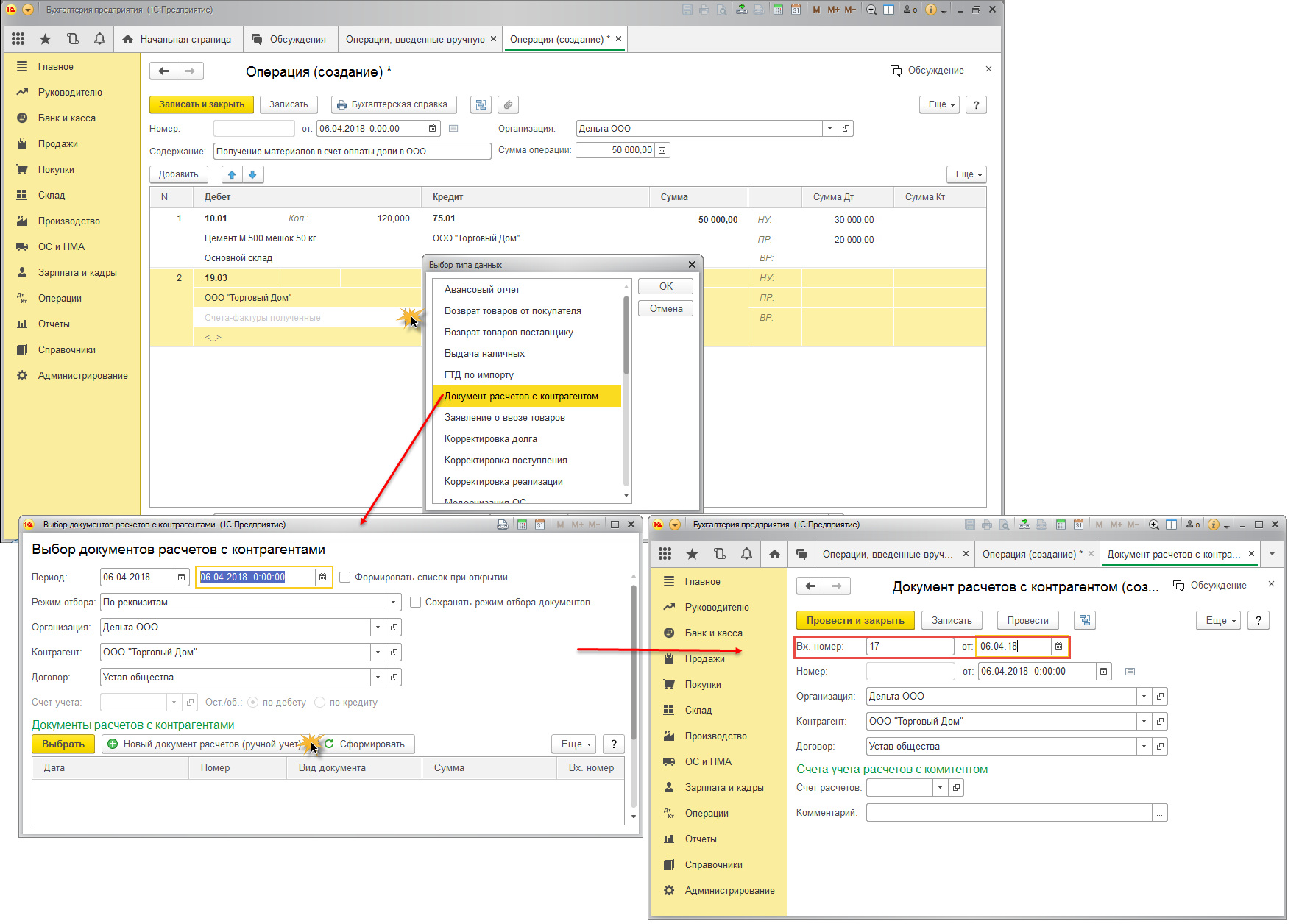1299x924 pixels.
Task: Expand Договор dropdown in Выбор документов window
Action: point(378,678)
